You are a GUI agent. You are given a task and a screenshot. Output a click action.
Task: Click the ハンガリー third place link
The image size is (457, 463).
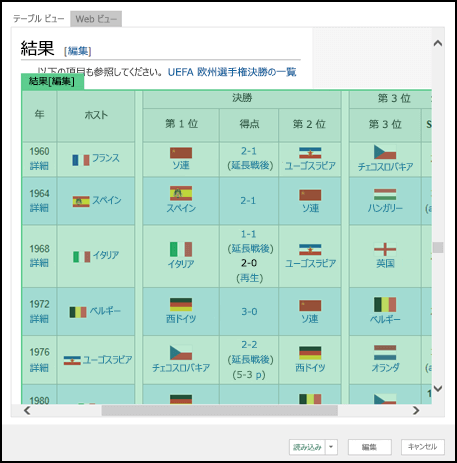(385, 208)
